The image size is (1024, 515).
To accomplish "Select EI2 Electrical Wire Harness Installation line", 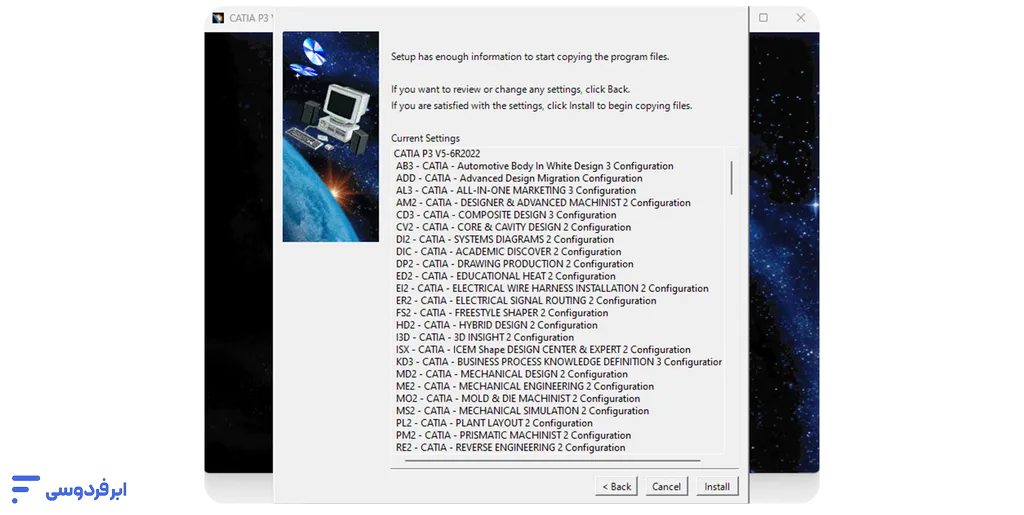I will [x=552, y=288].
